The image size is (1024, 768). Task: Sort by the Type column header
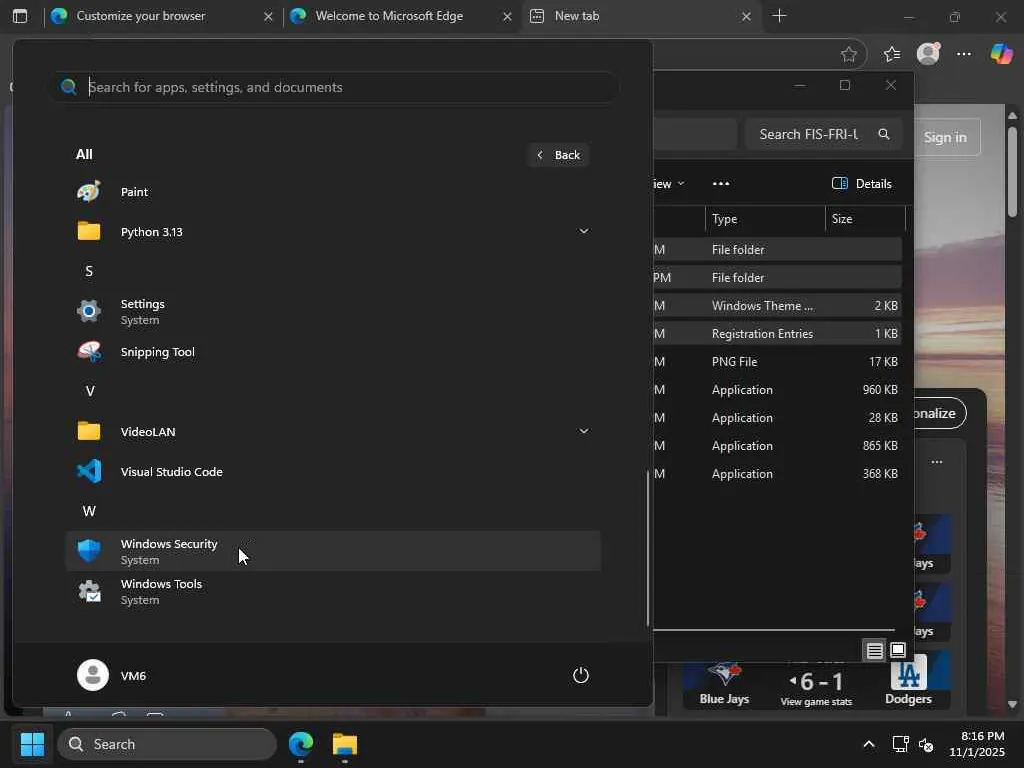pyautogui.click(x=765, y=219)
